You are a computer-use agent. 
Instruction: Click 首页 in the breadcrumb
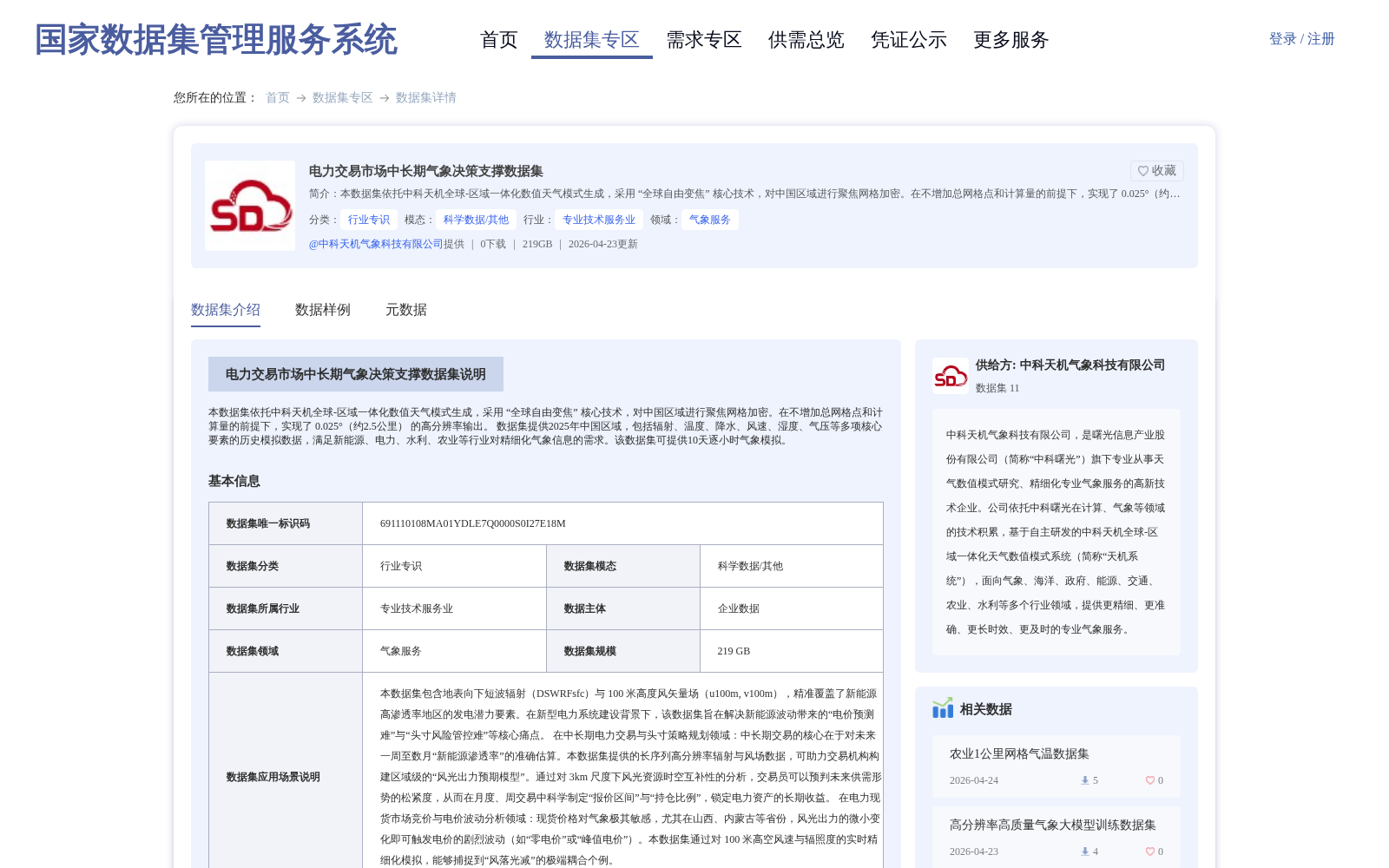point(278,97)
